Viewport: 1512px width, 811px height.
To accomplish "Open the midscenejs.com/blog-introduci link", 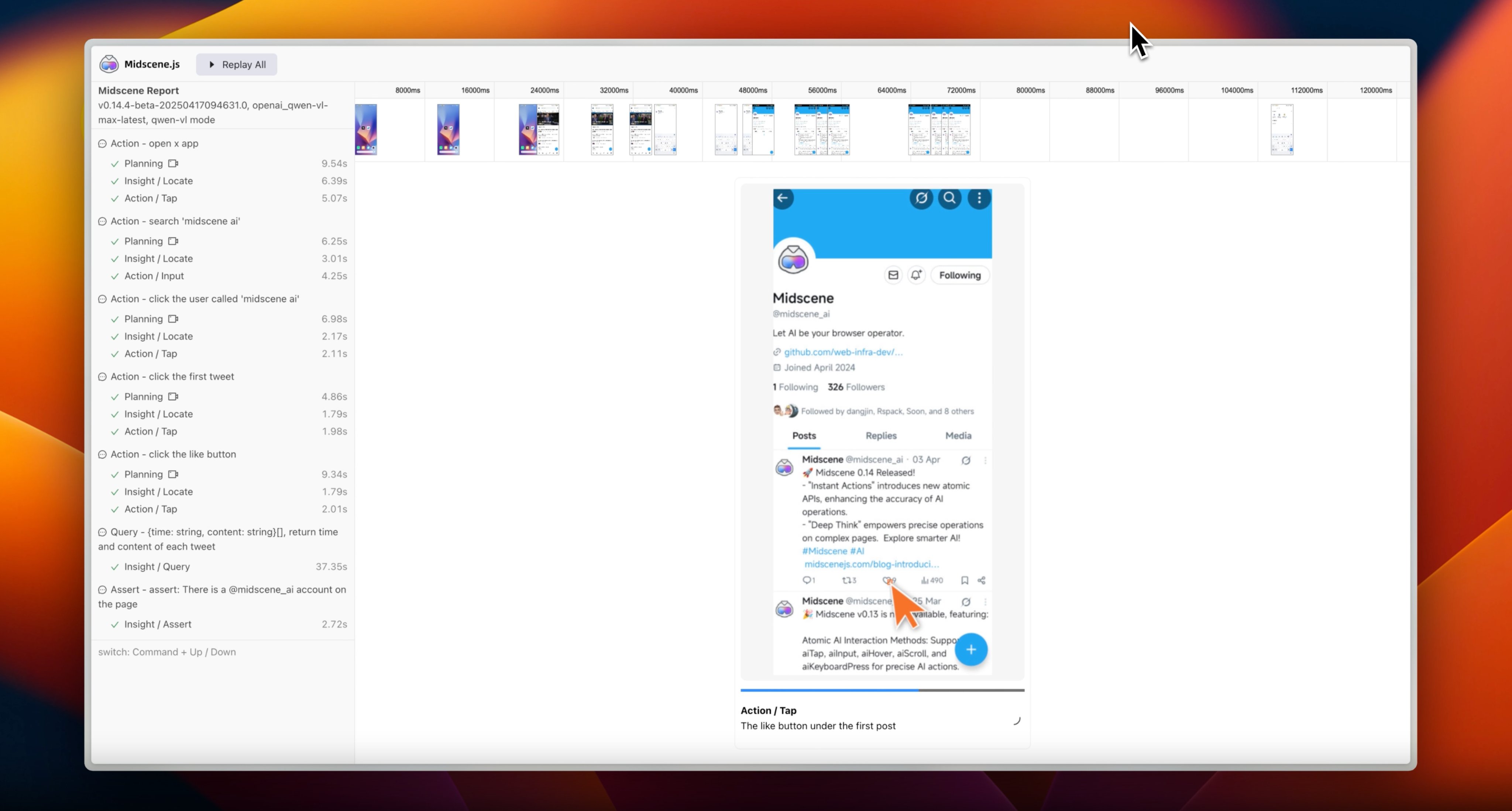I will tap(872, 564).
